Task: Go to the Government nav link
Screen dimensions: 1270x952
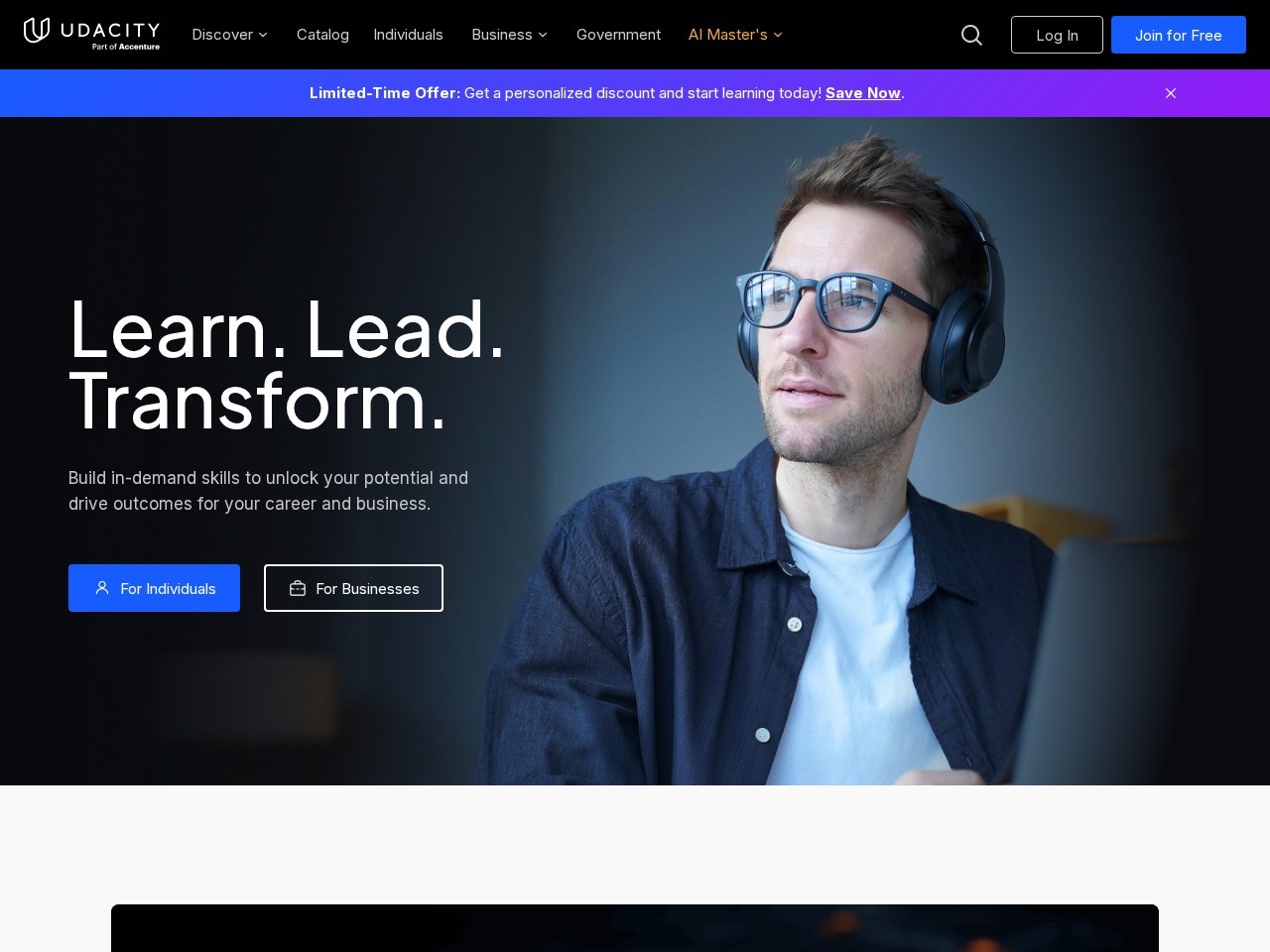Action: pos(618,35)
